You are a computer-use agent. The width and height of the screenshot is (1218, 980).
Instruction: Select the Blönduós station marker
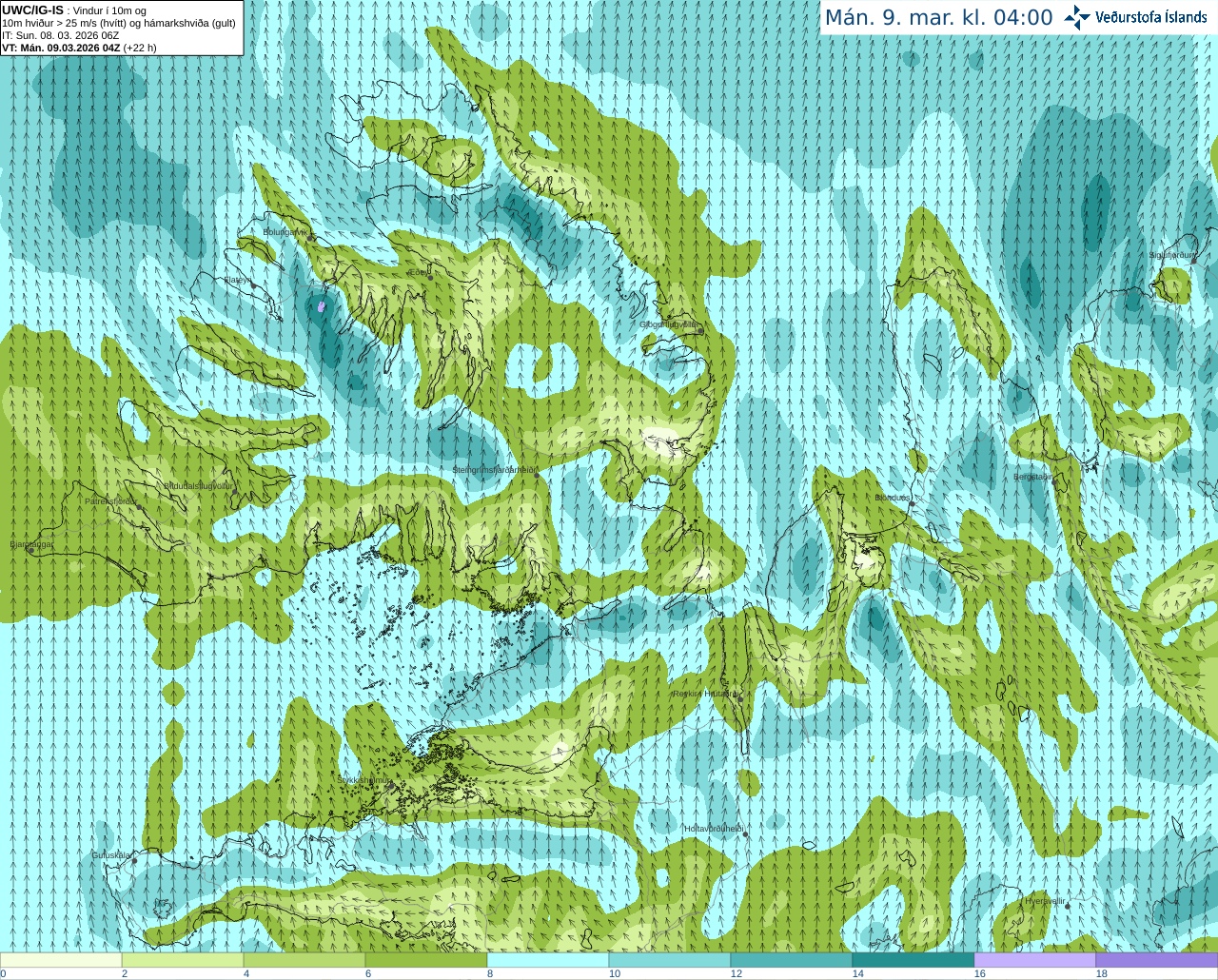click(x=912, y=503)
